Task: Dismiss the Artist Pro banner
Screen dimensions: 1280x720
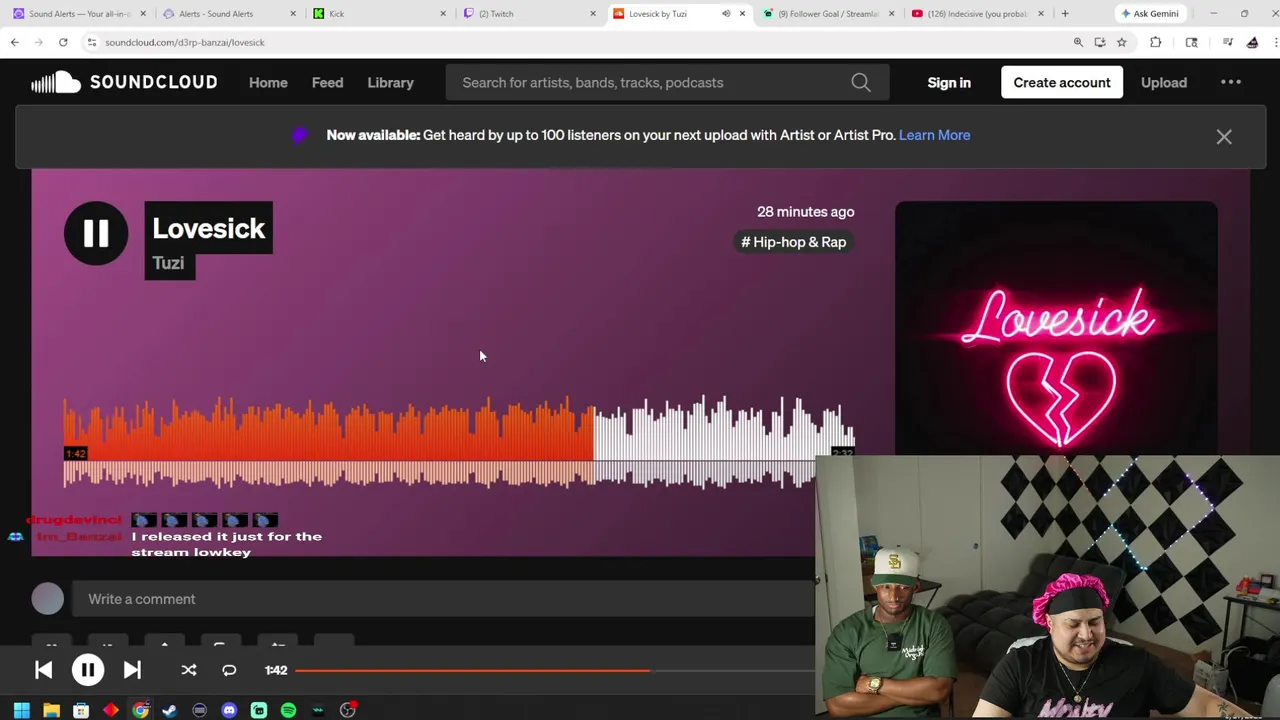Action: 1224,137
